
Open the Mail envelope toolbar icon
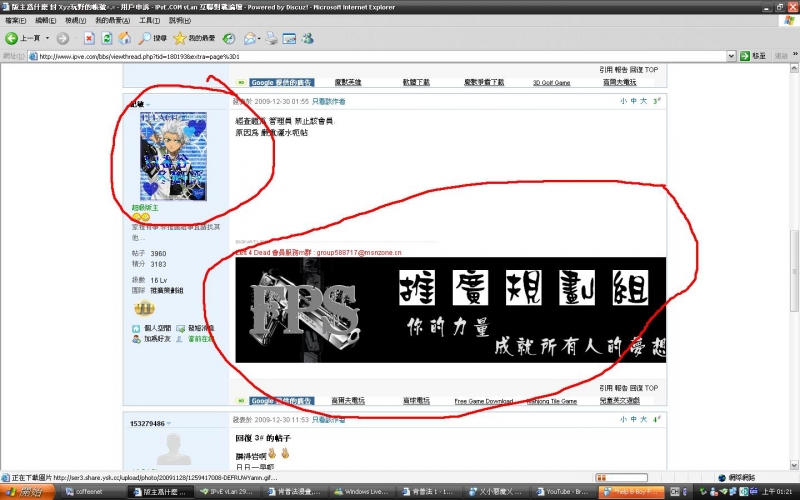[249, 38]
